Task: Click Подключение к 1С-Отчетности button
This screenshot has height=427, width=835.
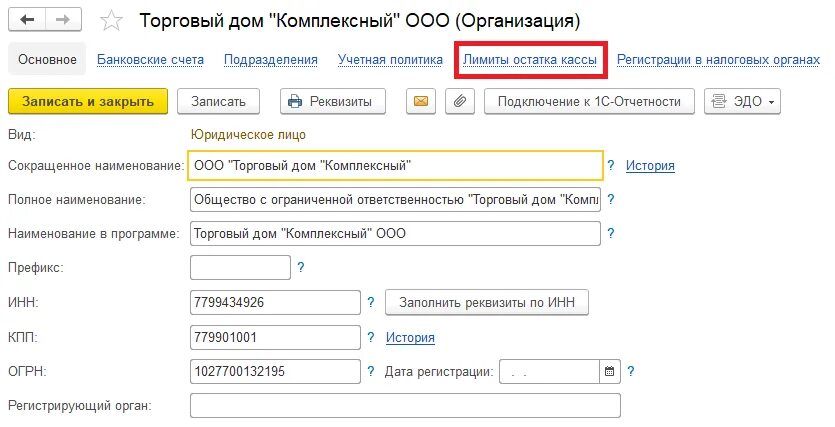Action: pyautogui.click(x=589, y=101)
